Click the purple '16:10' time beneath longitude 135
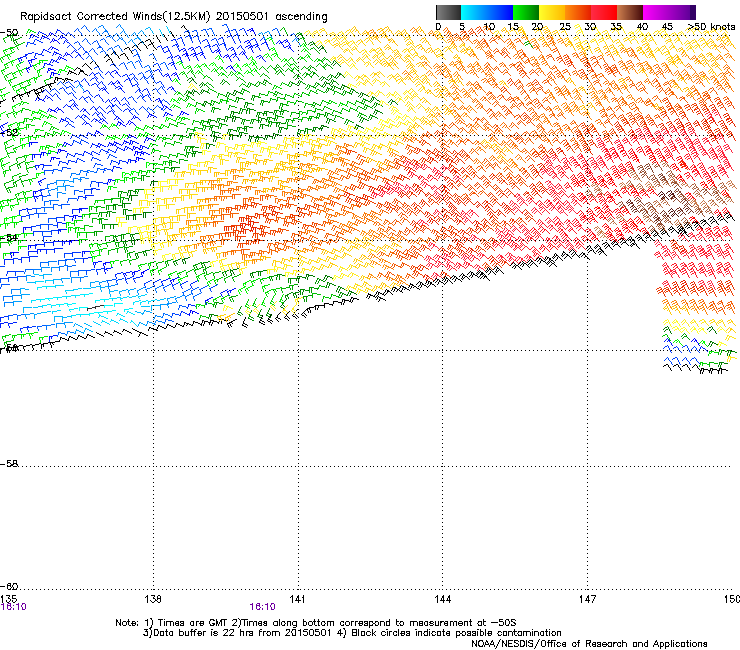Screen dimensions: 740x650 pos(14,607)
